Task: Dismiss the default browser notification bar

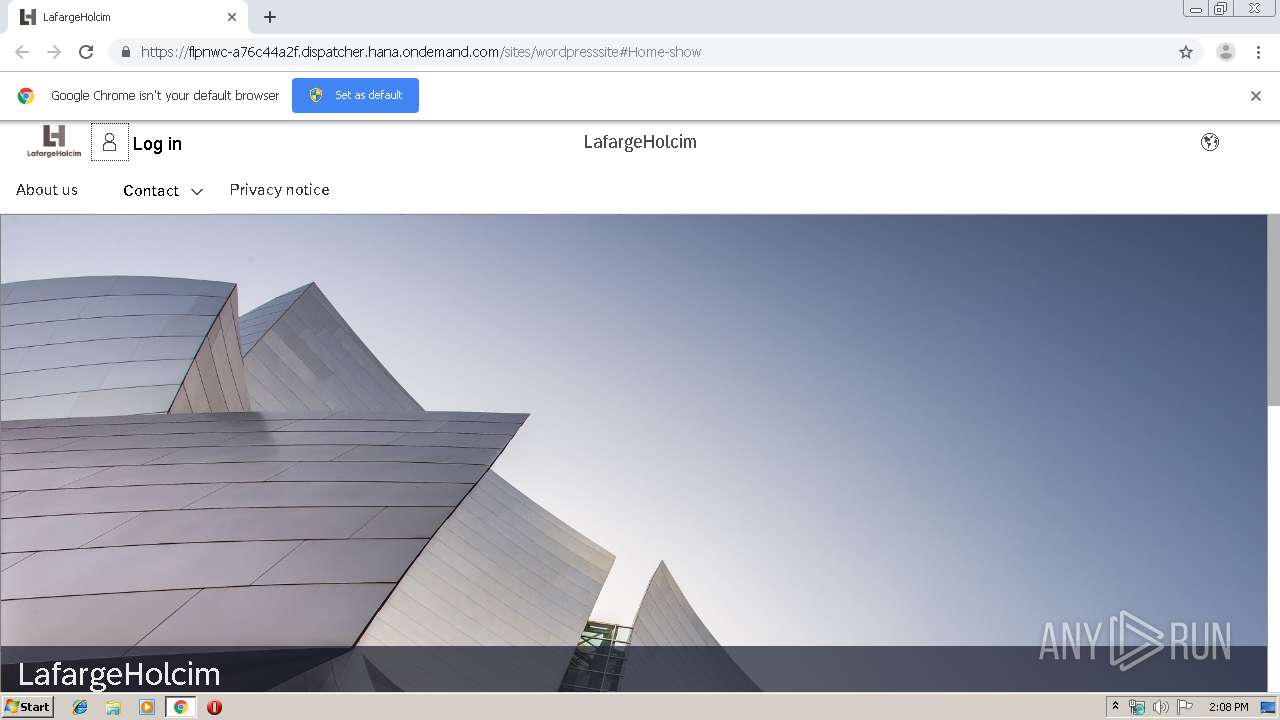Action: tap(1256, 96)
